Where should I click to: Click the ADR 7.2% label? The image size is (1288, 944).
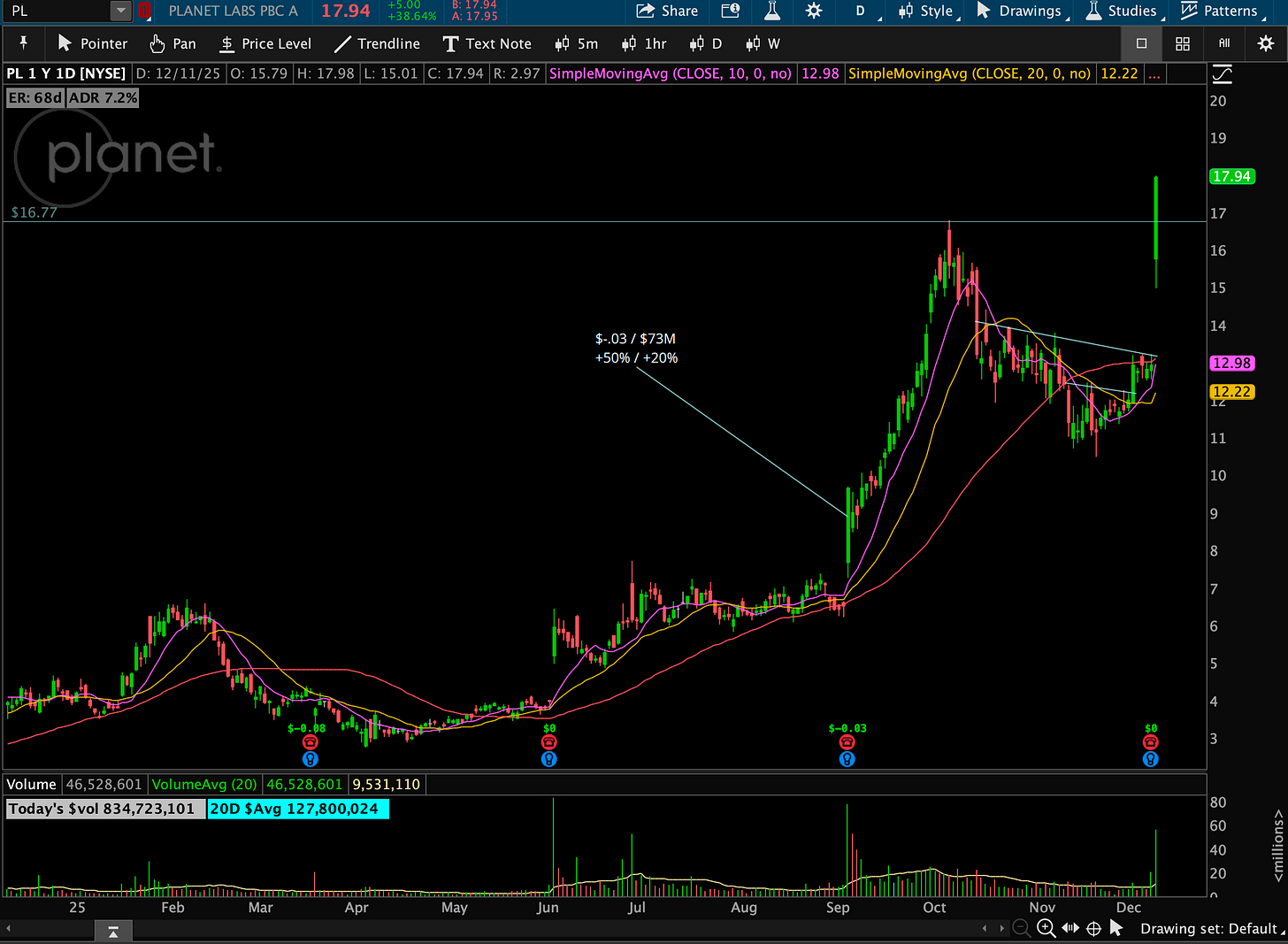pos(103,97)
